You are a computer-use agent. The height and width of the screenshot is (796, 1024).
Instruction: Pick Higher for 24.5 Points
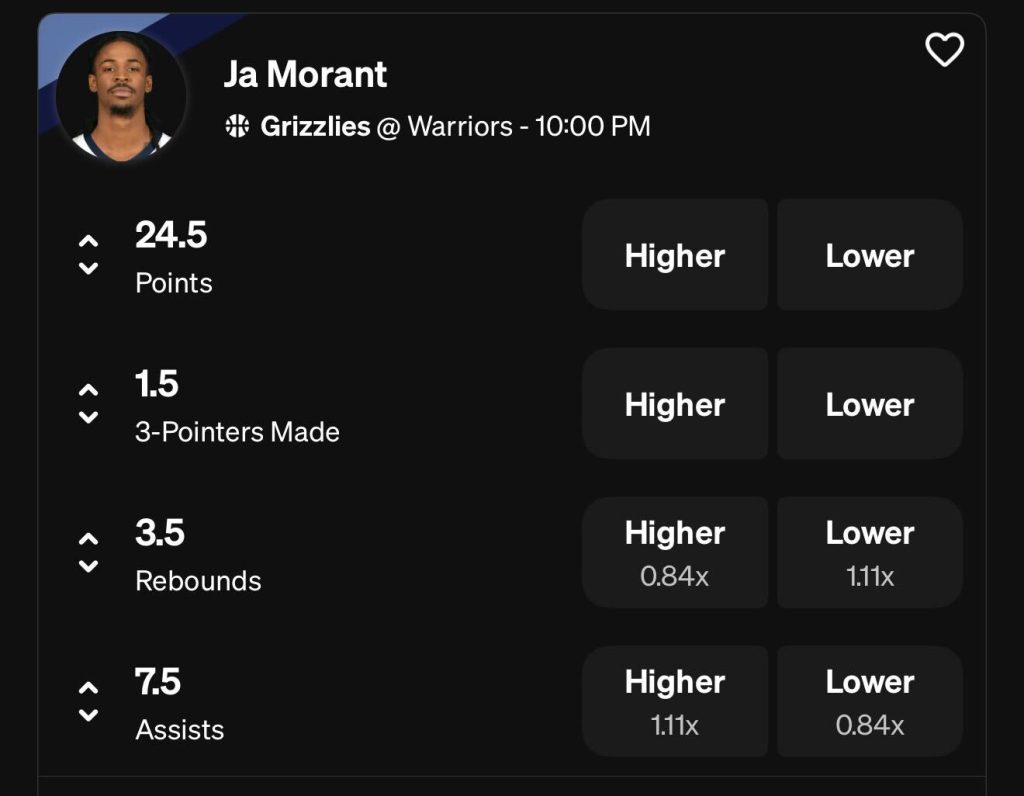pos(675,255)
